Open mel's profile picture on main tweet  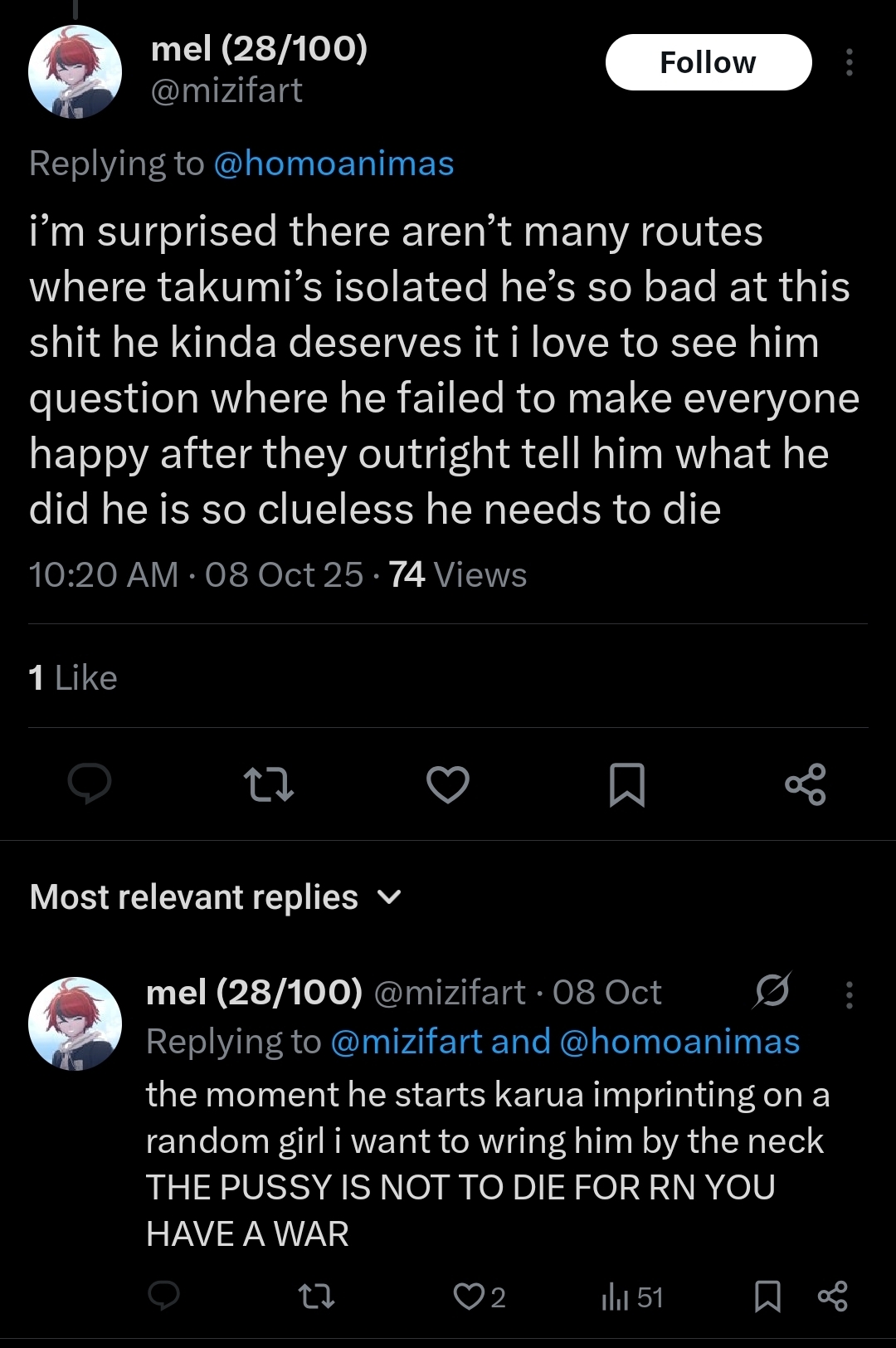pyautogui.click(x=75, y=72)
